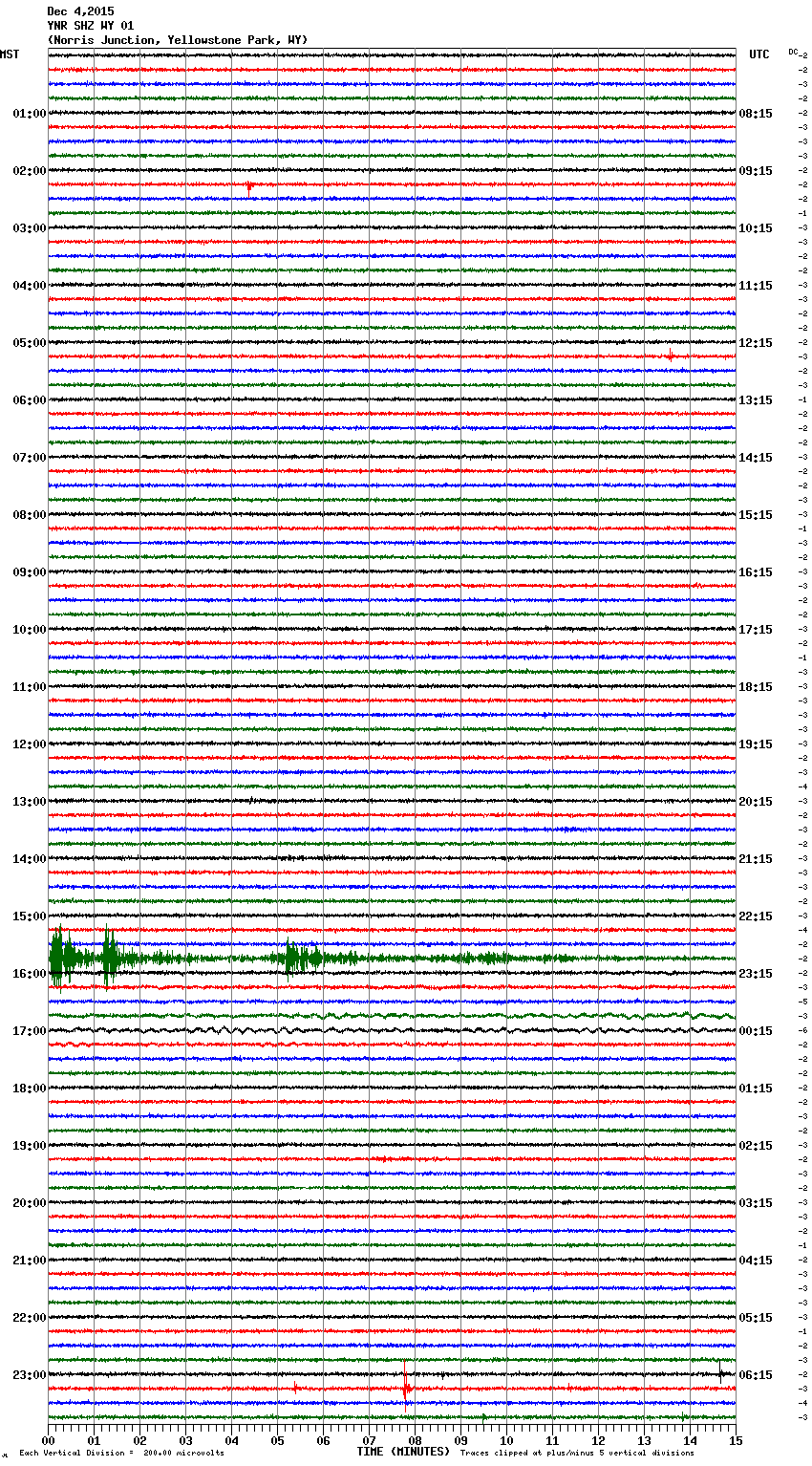Viewport: 812px width, 1466px height.
Task: Select the 14:00 MST time label
Action: tap(29, 859)
